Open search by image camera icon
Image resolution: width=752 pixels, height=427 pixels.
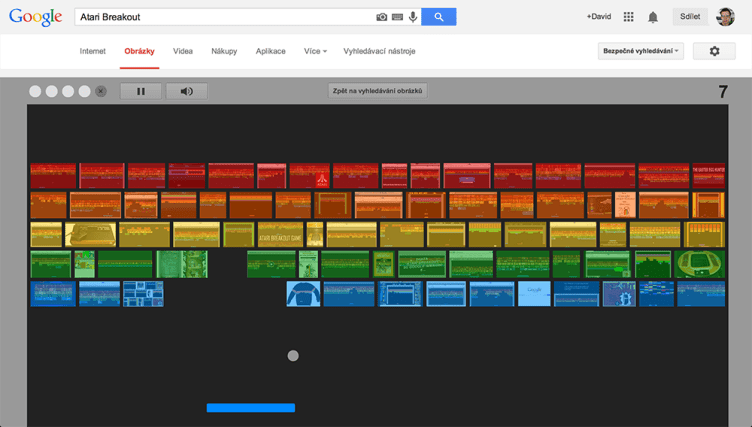(x=382, y=17)
